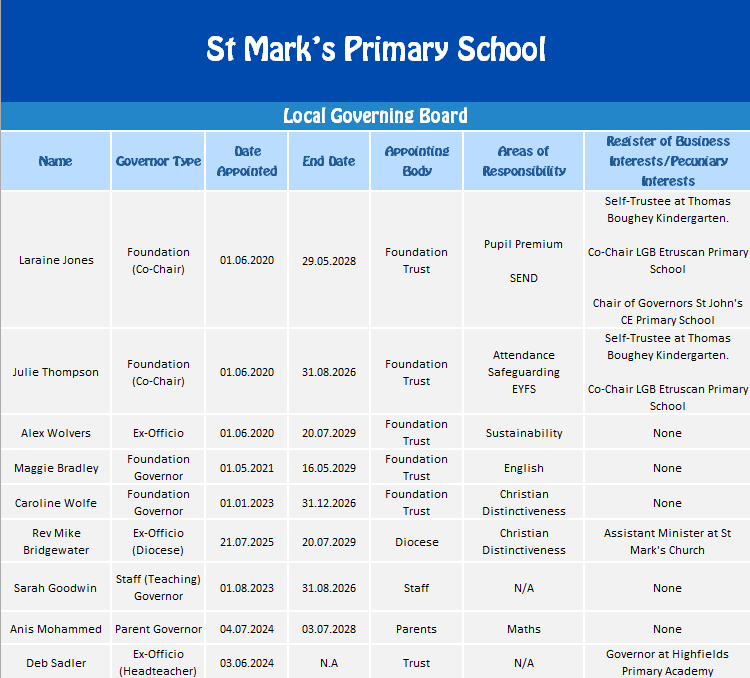Select the Governor Type column header

(x=158, y=161)
